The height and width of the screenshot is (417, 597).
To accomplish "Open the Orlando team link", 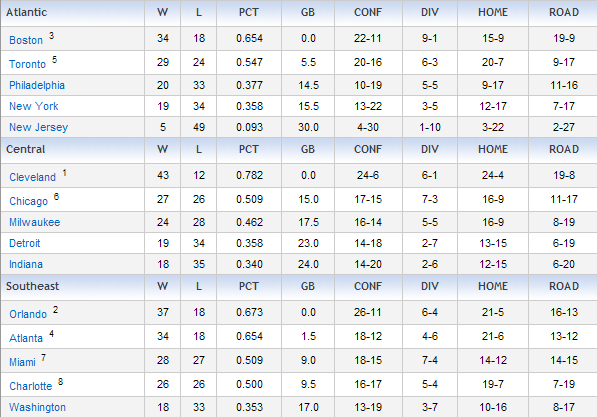I will coord(28,314).
